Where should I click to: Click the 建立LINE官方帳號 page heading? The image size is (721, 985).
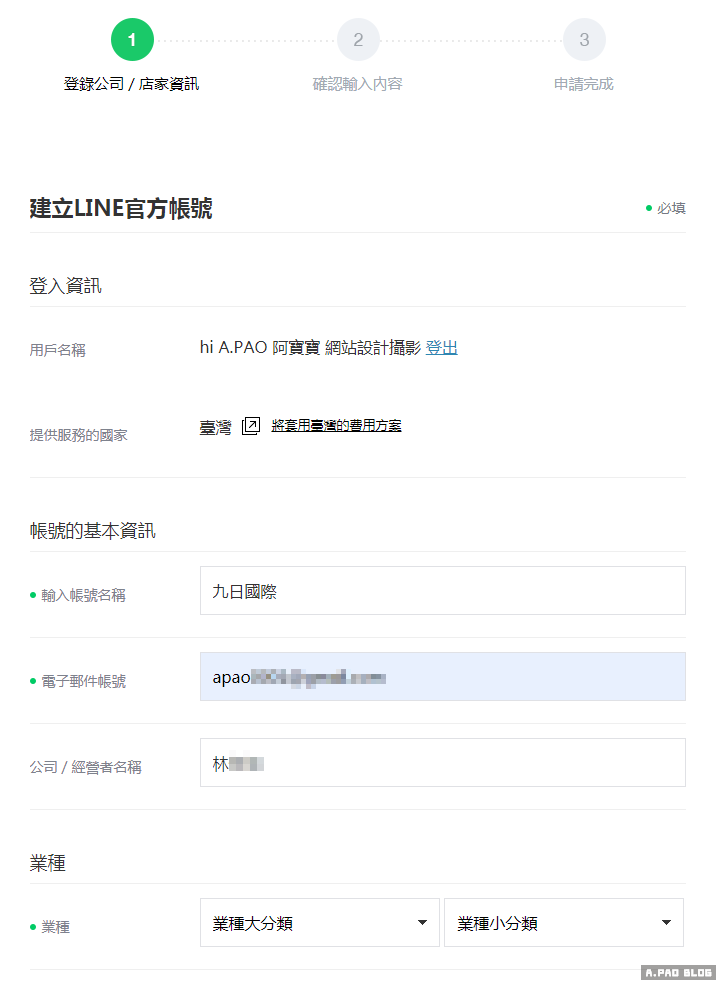[x=121, y=209]
